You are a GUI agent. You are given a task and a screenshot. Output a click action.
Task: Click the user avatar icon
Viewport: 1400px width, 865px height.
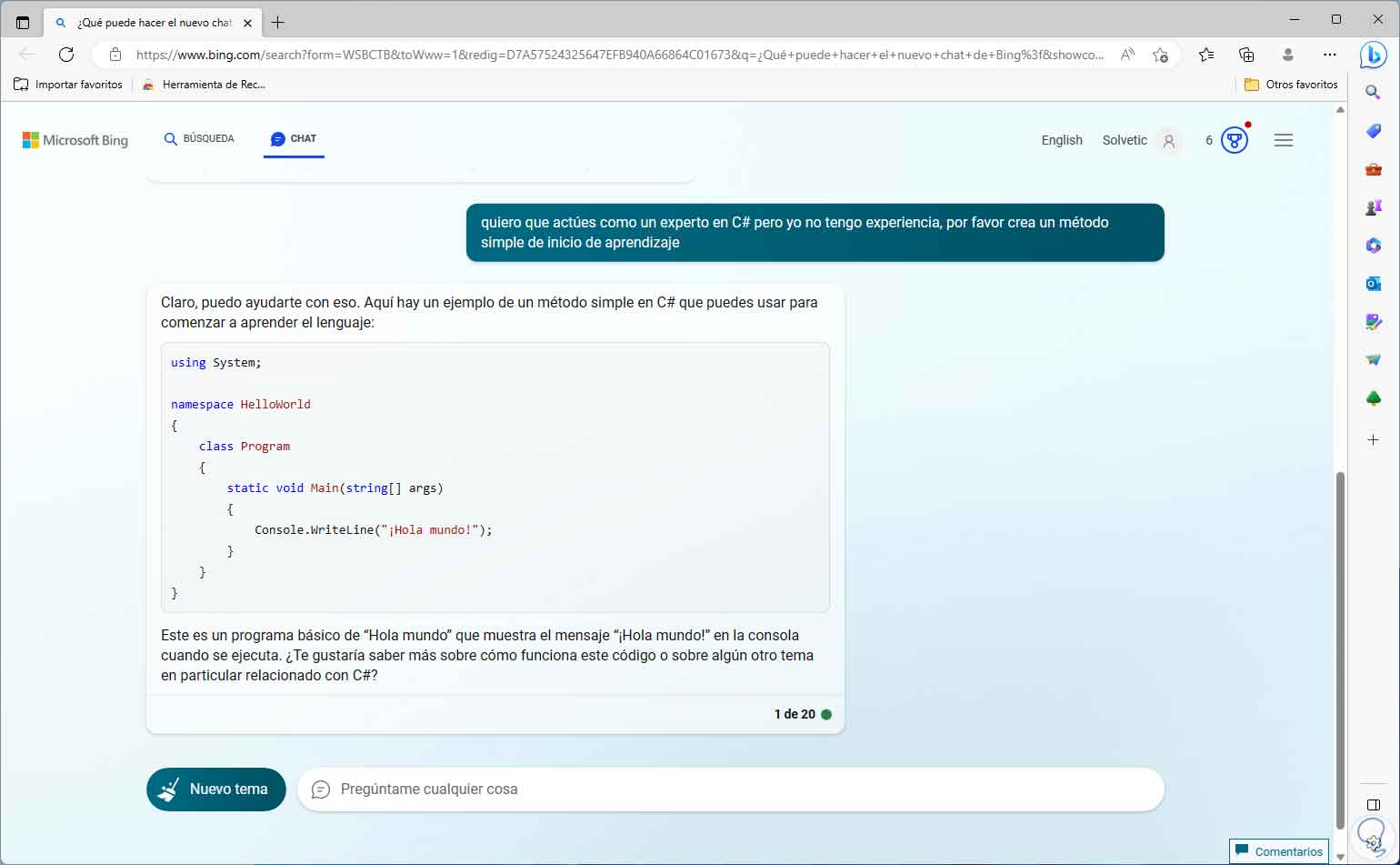pyautogui.click(x=1169, y=141)
